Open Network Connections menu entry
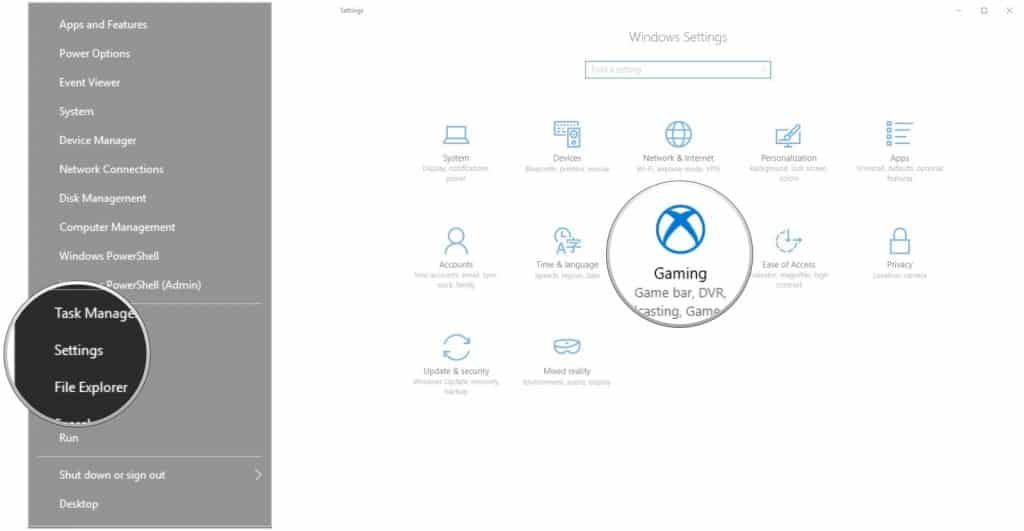This screenshot has height=531, width=1024. [x=111, y=169]
